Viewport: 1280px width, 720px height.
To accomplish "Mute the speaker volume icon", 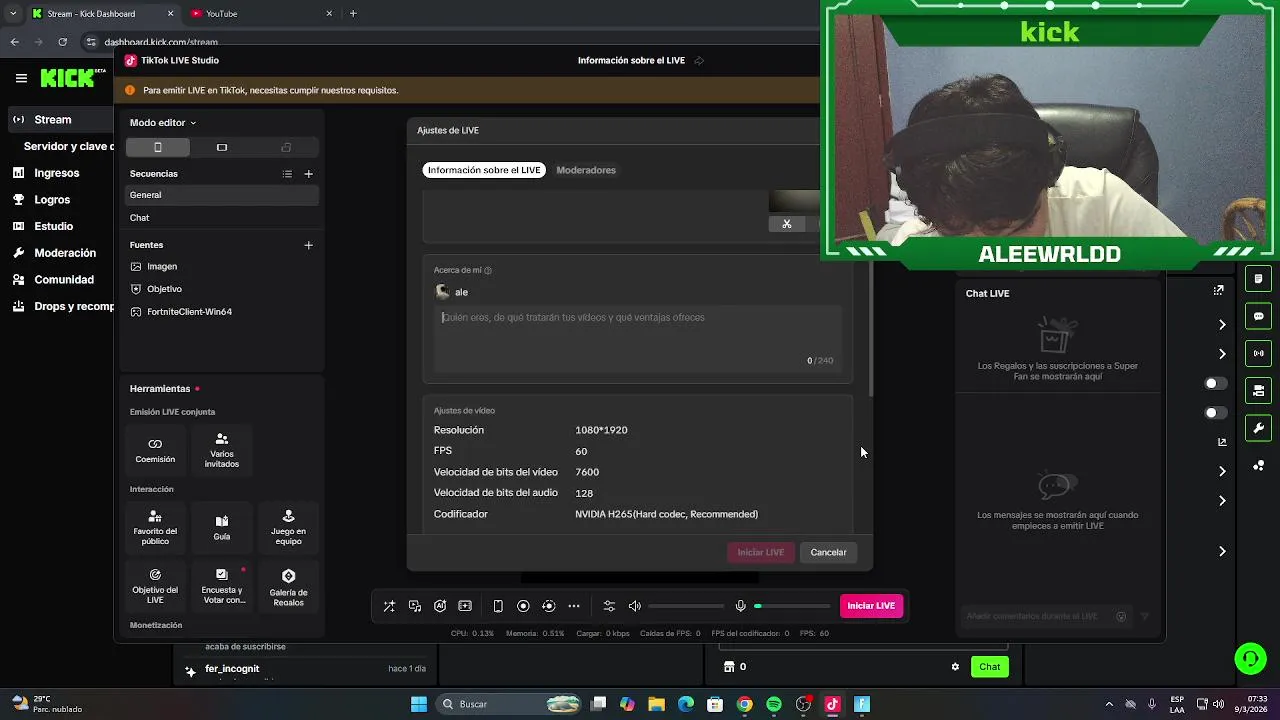I will click(x=634, y=606).
